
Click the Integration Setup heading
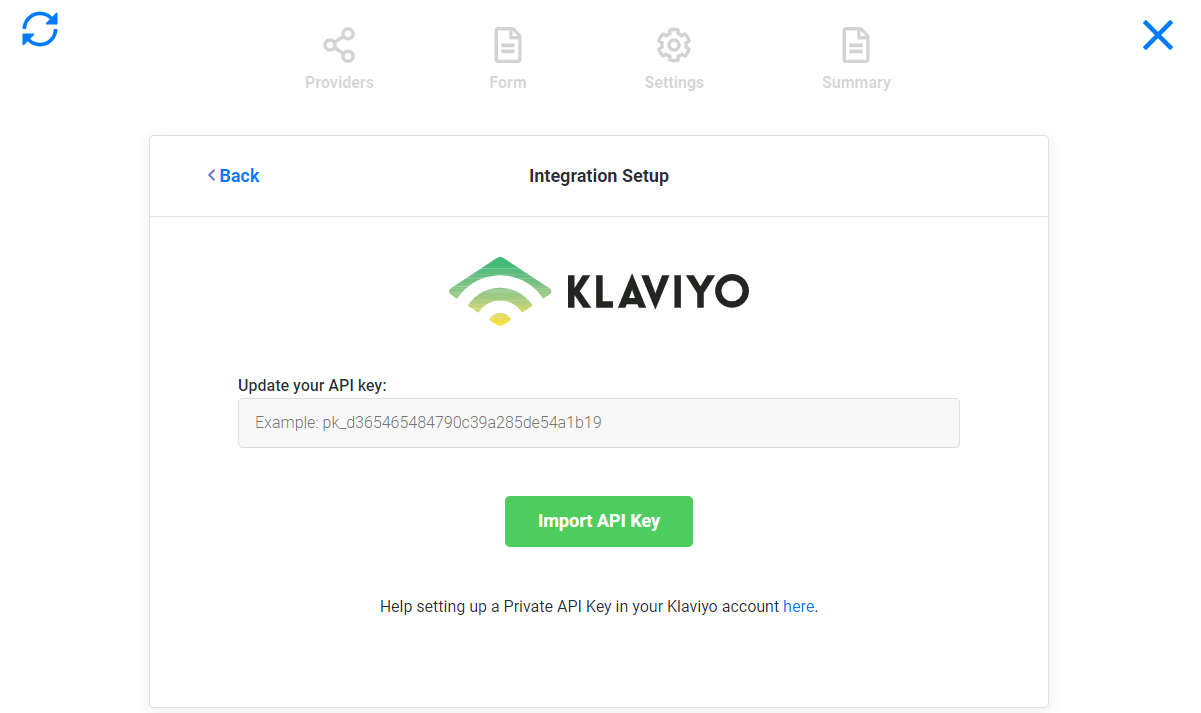(598, 175)
